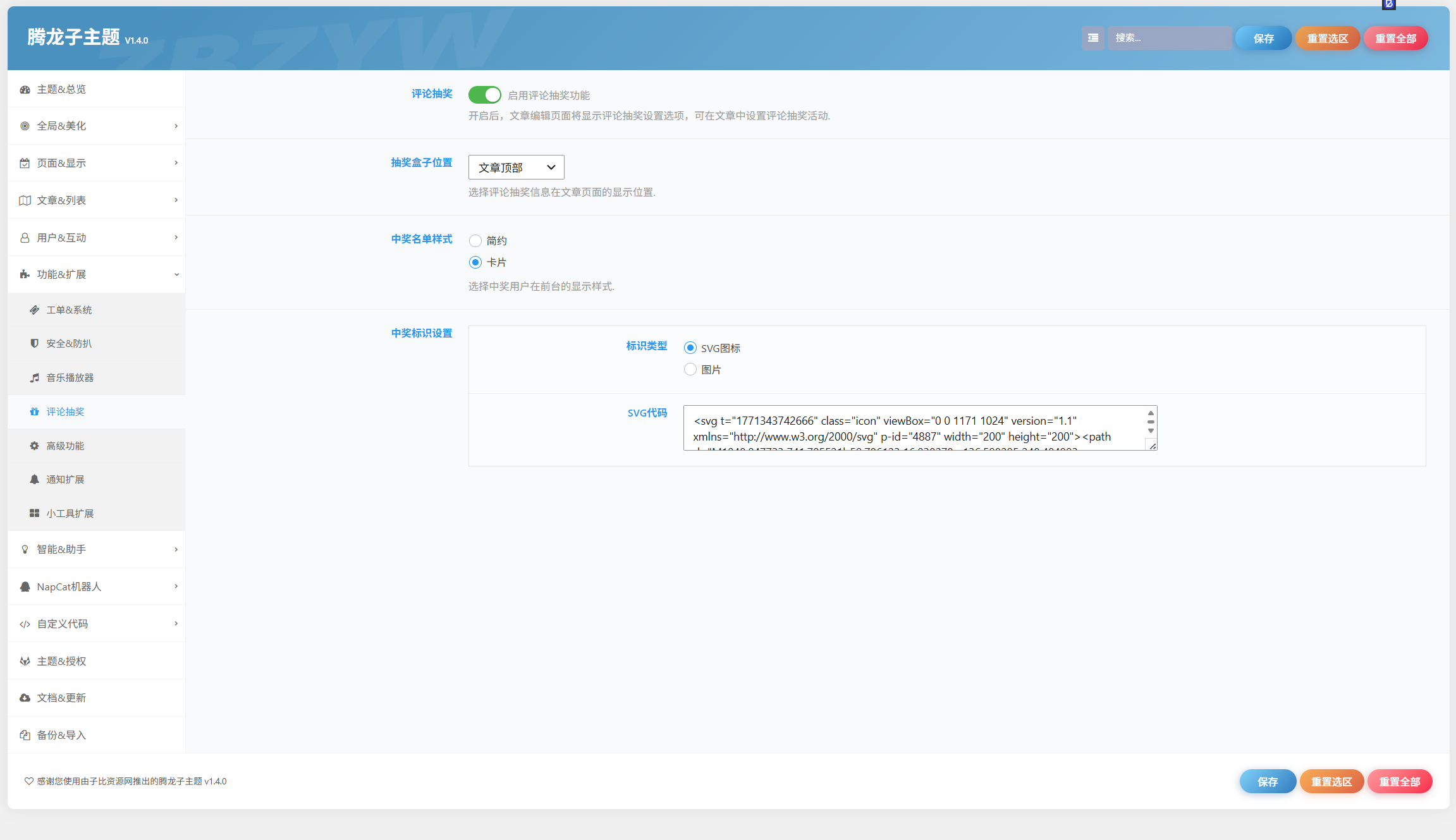Expand the 页面&显示 chevron
The height and width of the screenshot is (840, 1456).
point(176,163)
